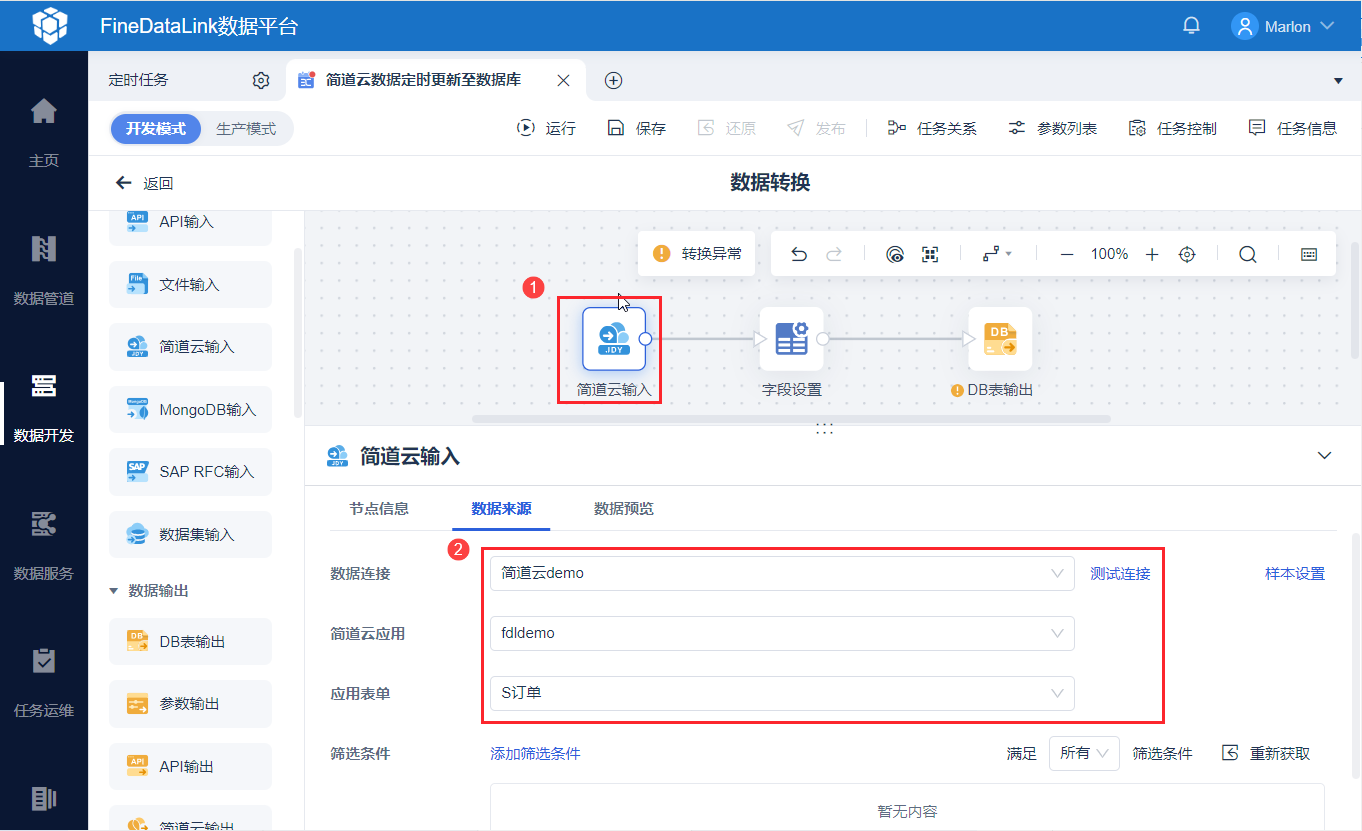This screenshot has height=831, width=1362.
Task: Select the 字段设置 node on canvas
Action: pos(791,339)
